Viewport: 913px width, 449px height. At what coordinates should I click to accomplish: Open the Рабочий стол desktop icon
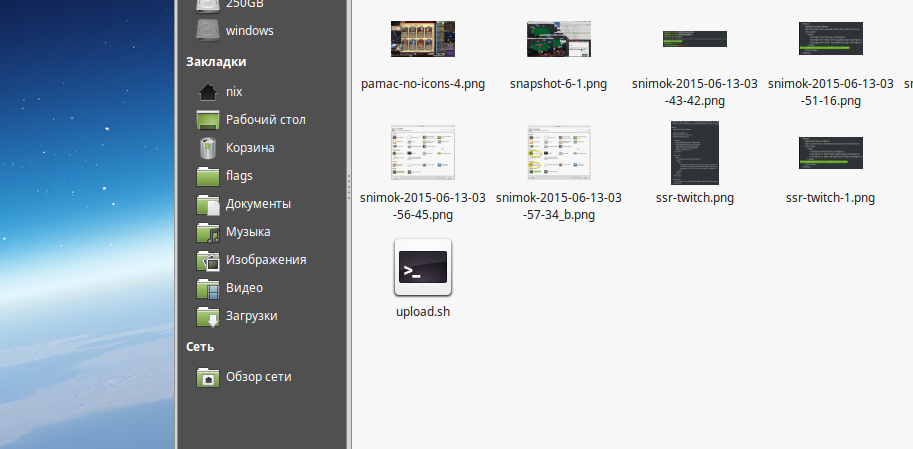click(208, 120)
